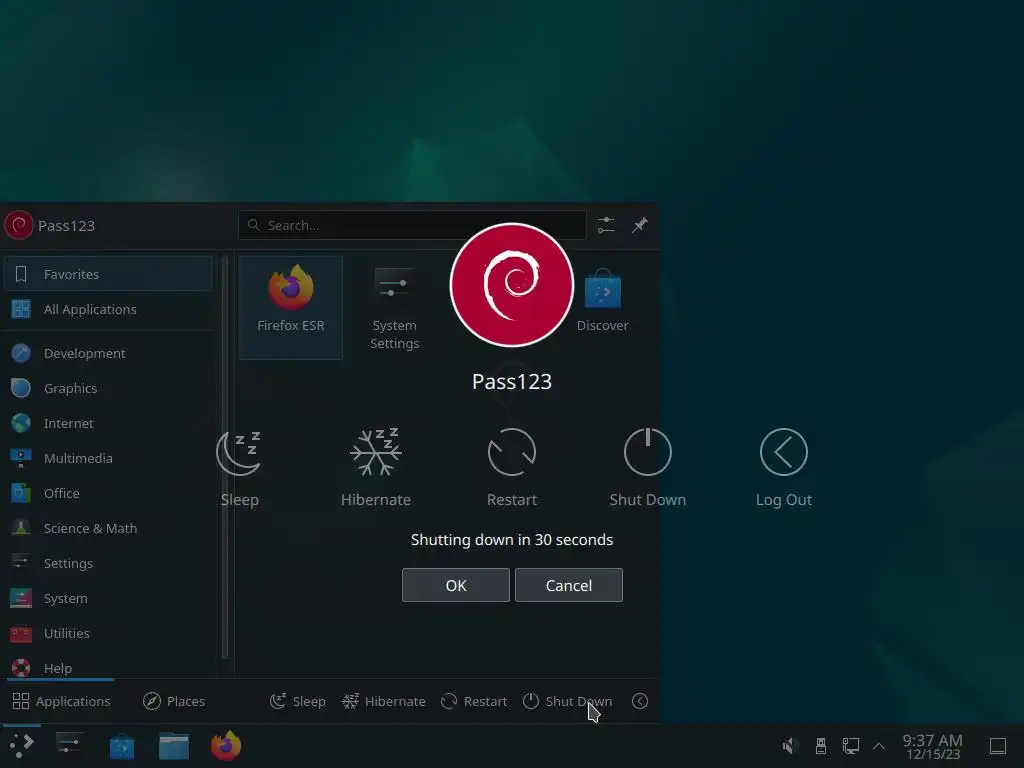Click the muted volume tray icon
Image resolution: width=1024 pixels, height=768 pixels.
coord(790,745)
